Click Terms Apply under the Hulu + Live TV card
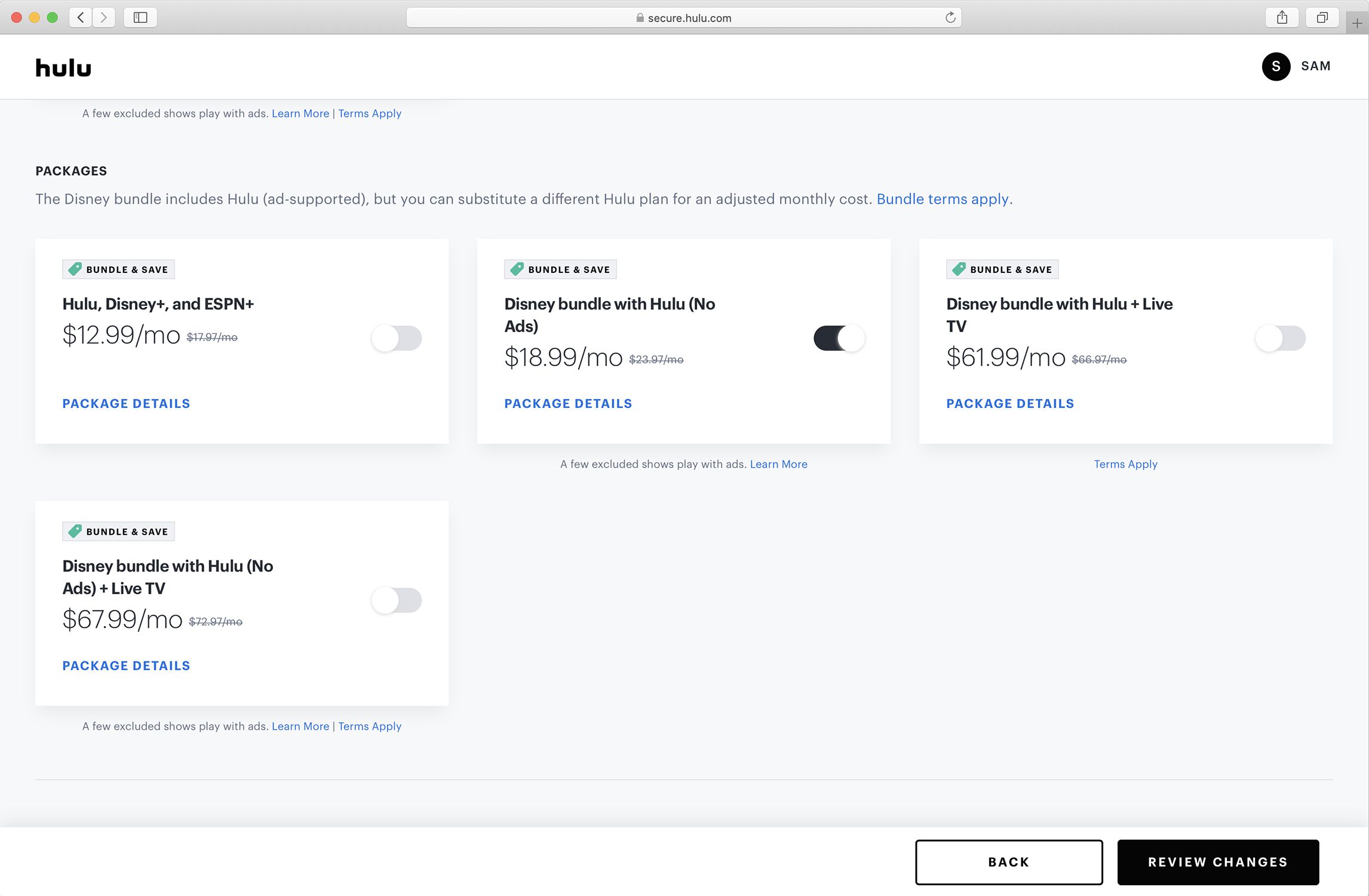Viewport: 1369px width, 896px height. pos(1125,464)
